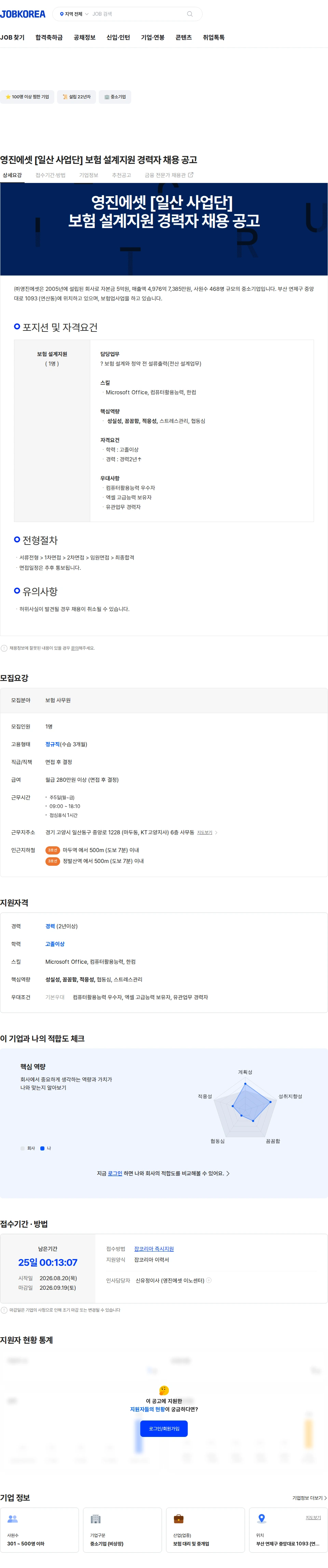Click the 301 ~ 500명 이하 text
This screenshot has width=328, height=1568.
[x=26, y=1543]
